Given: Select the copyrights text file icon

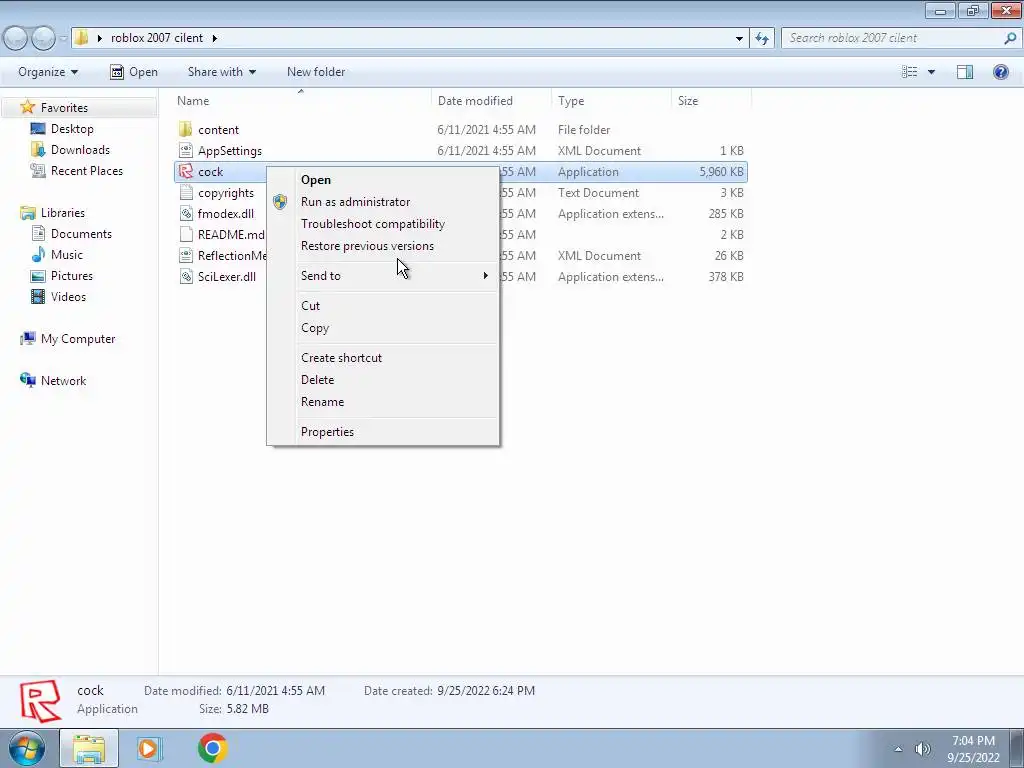Looking at the screenshot, I should pos(185,193).
